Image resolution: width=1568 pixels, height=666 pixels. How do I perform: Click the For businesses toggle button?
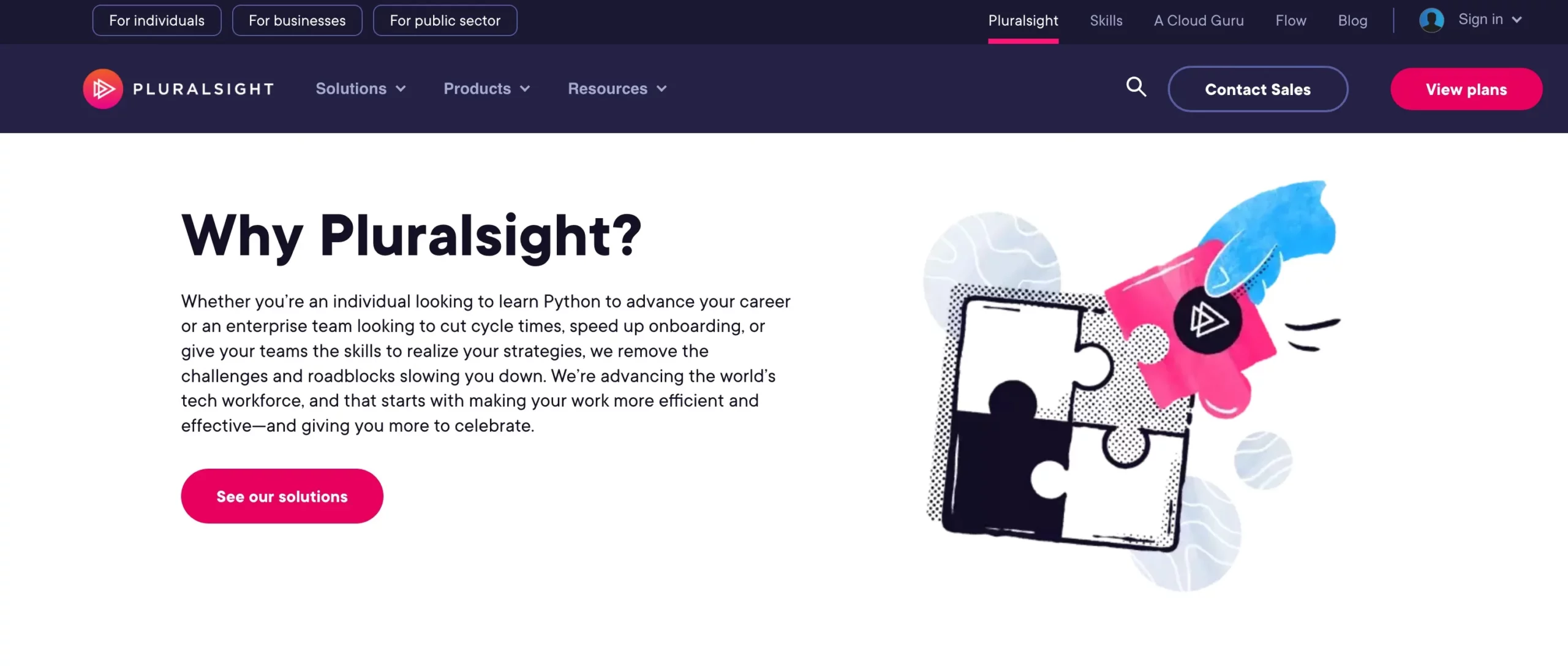coord(297,20)
